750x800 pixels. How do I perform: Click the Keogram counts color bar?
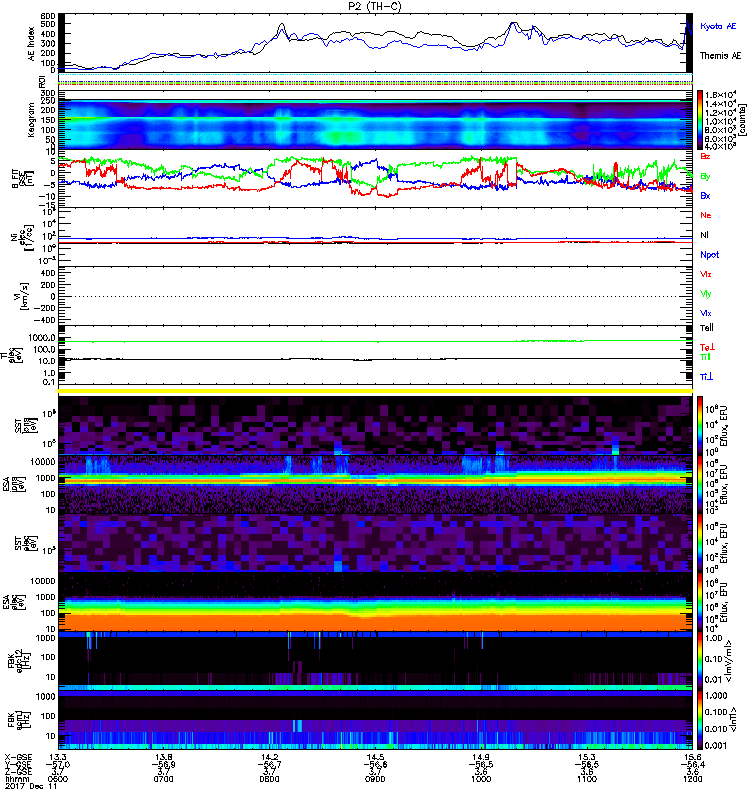pos(700,120)
